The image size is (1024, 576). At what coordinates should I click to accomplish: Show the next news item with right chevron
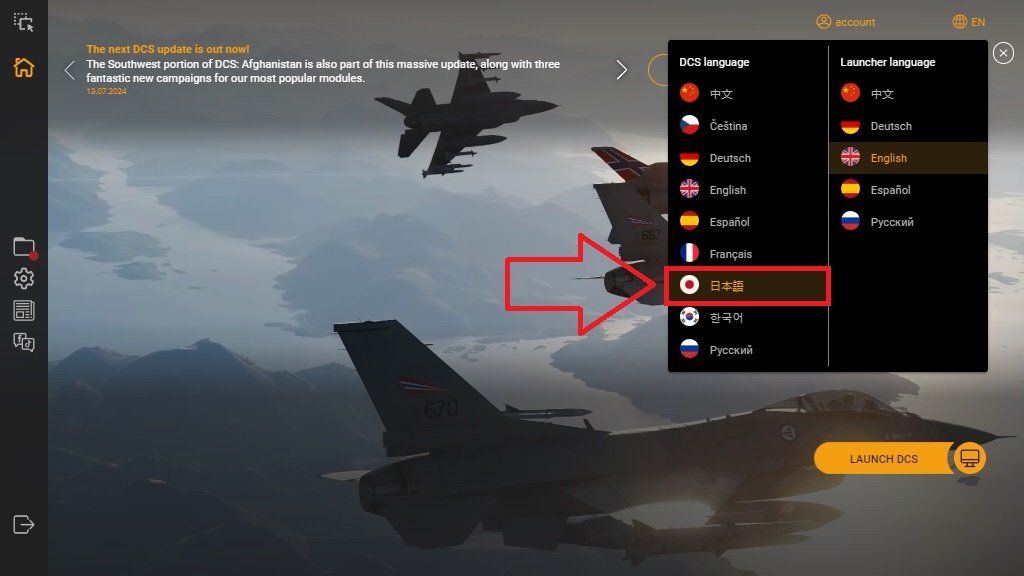tap(622, 70)
